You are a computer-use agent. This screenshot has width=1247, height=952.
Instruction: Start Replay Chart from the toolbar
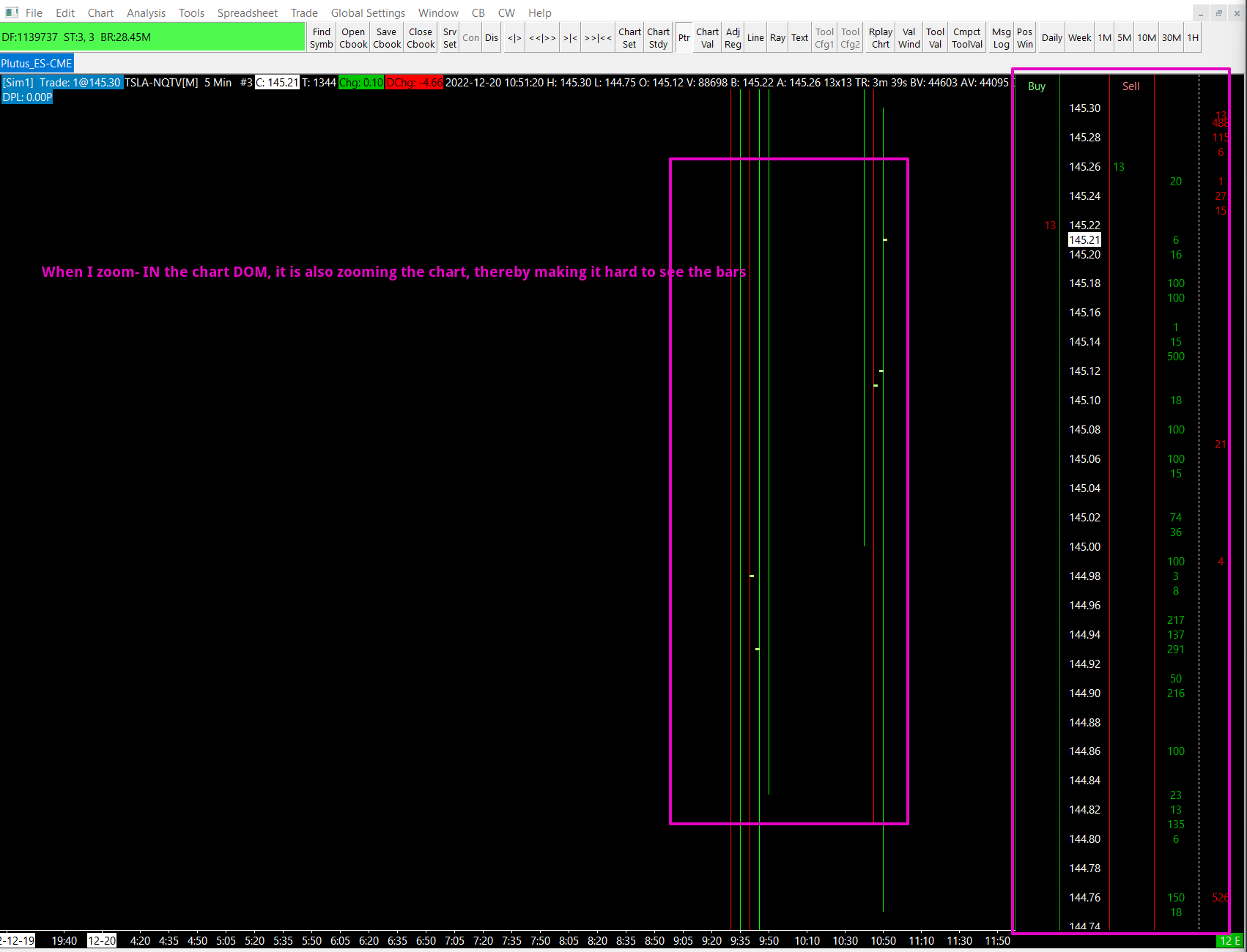point(880,38)
